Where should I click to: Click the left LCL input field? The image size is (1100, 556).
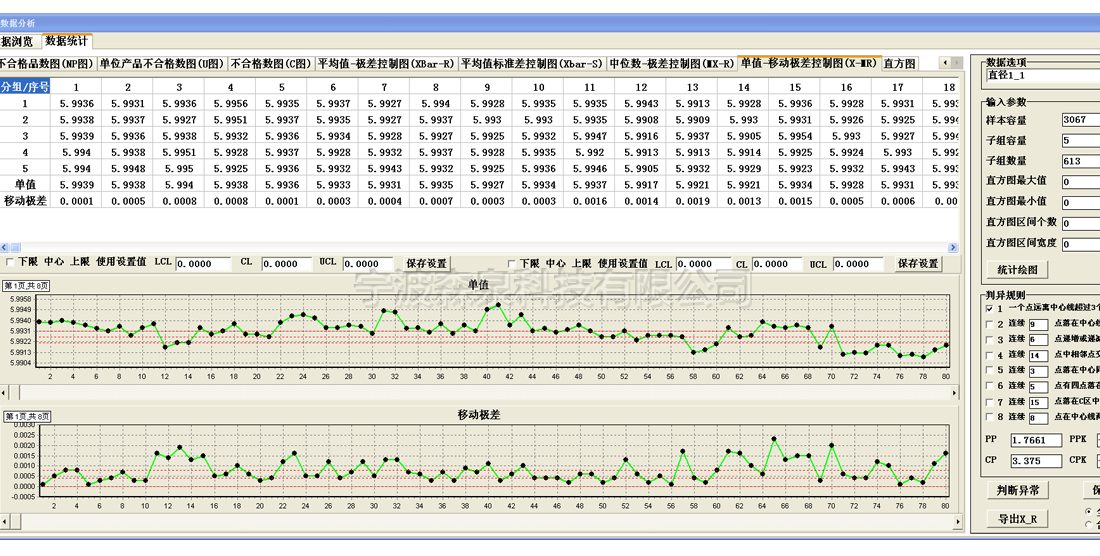coord(205,264)
